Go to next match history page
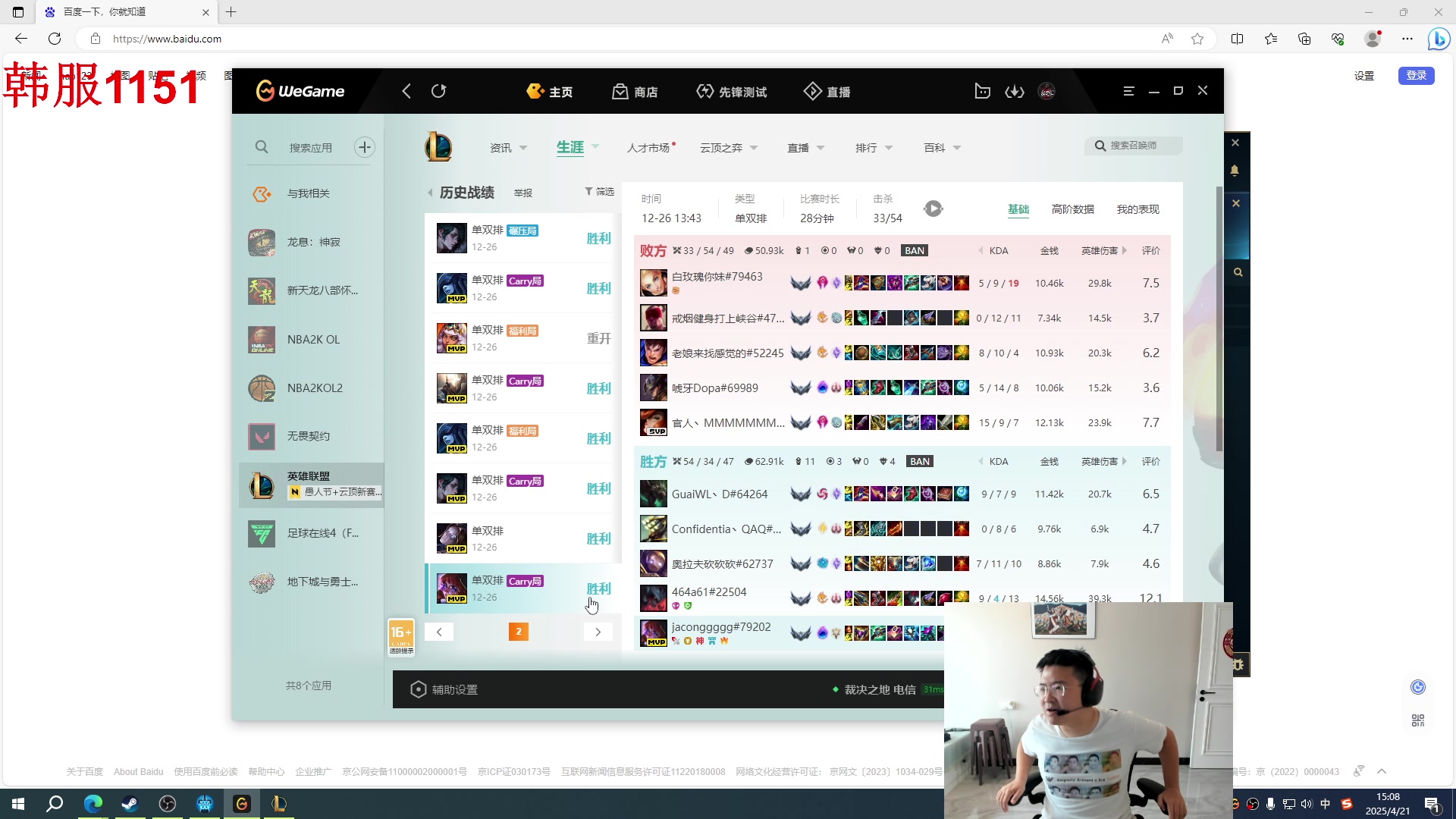Screen dimensions: 1456x819 pyautogui.click(x=598, y=632)
